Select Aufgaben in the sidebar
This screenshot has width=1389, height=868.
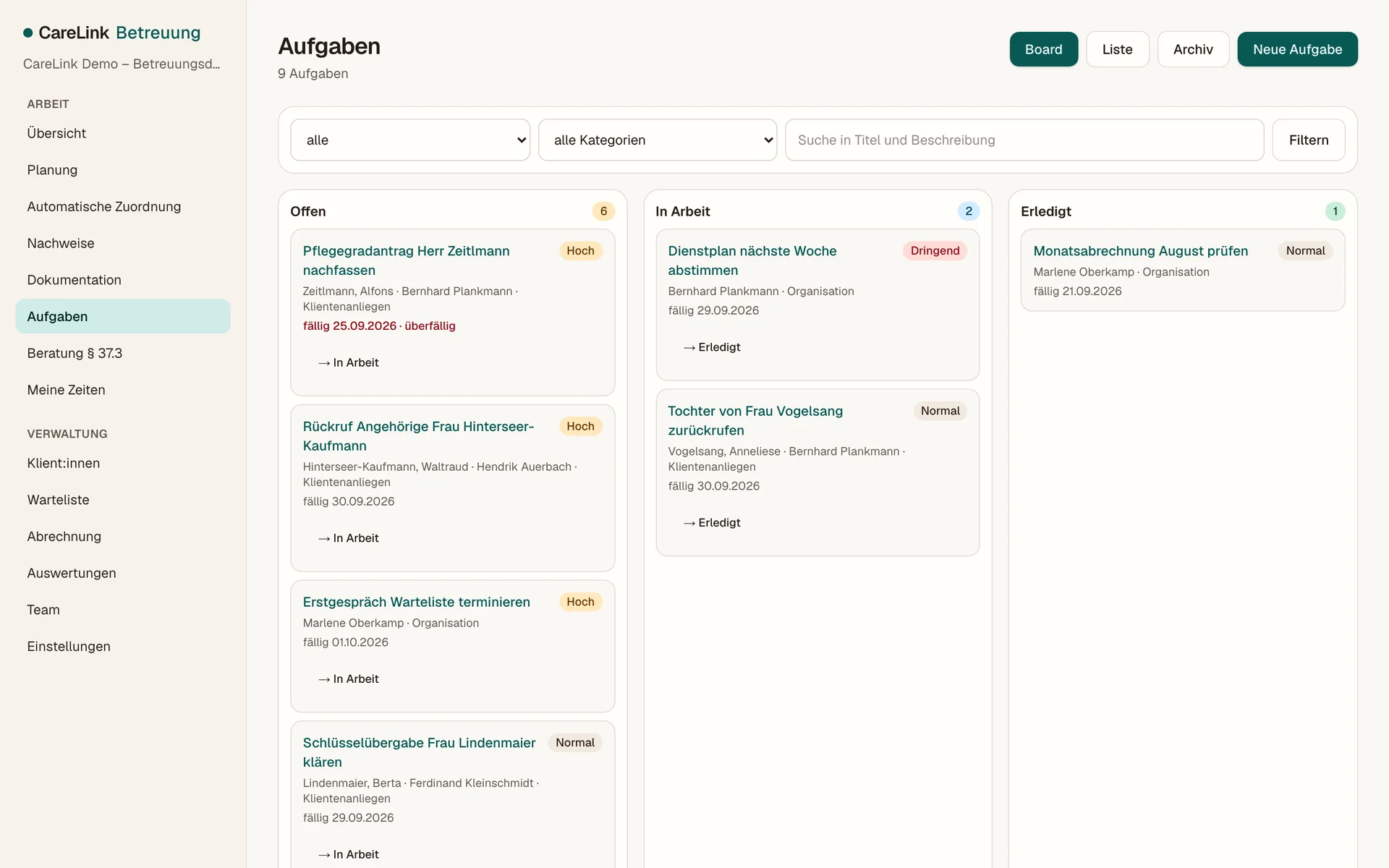click(123, 316)
